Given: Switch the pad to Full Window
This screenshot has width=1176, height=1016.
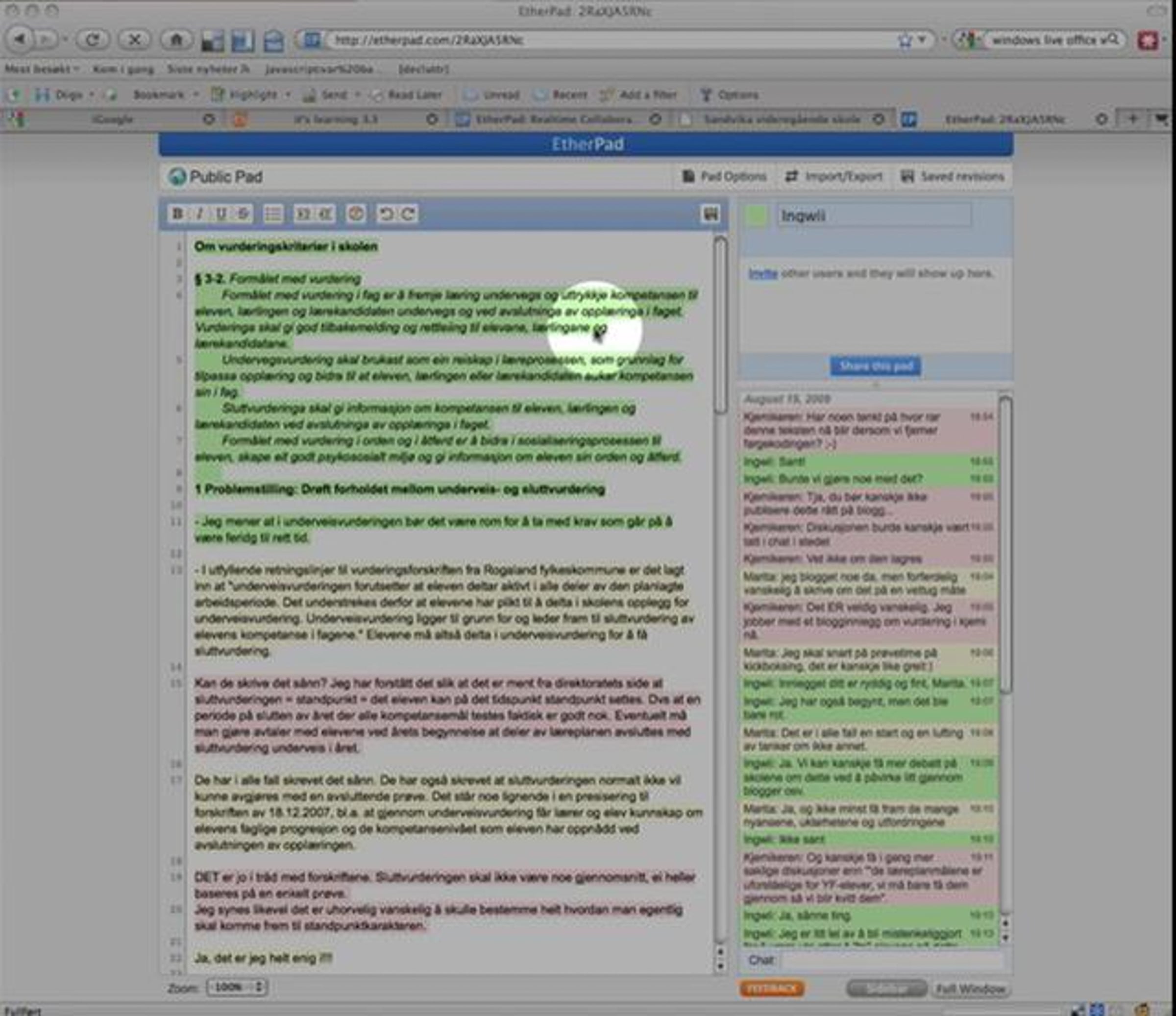Looking at the screenshot, I should coord(971,989).
